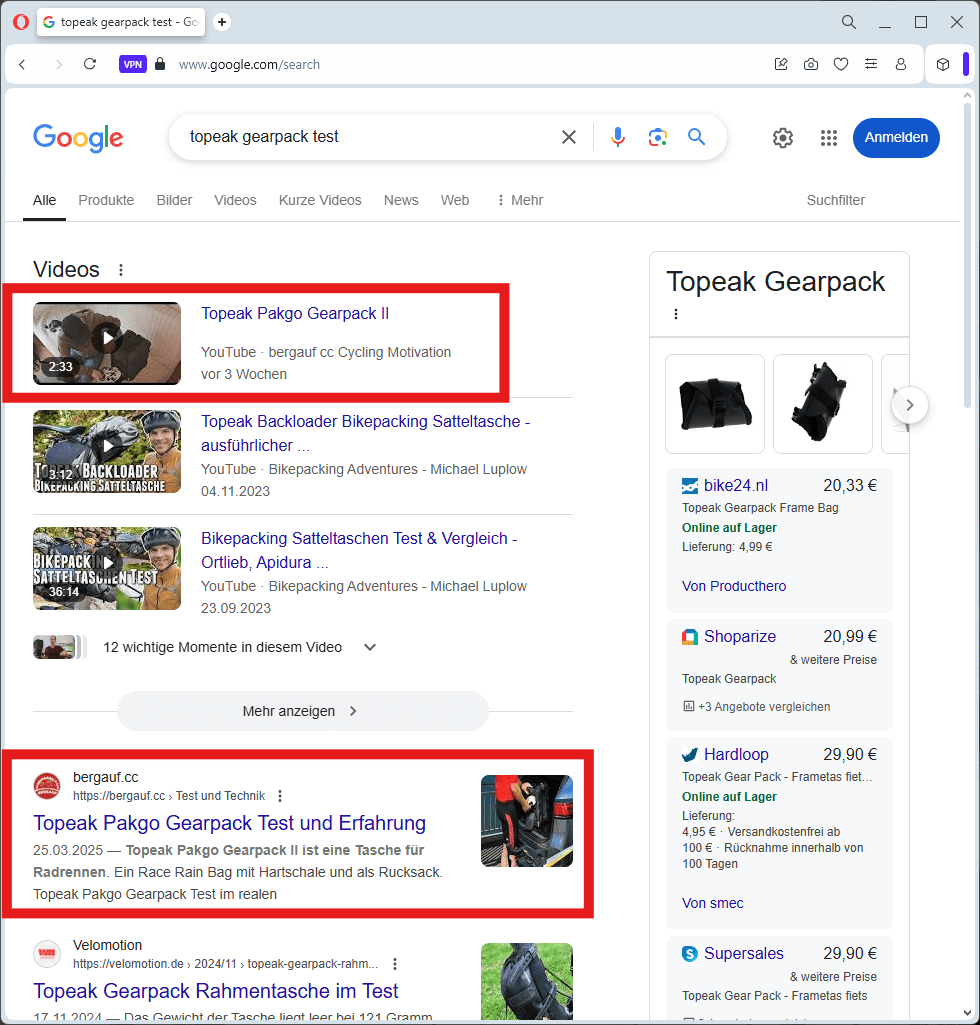Show next Topeak Gearpack product images
This screenshot has width=980, height=1025.
pos(909,405)
